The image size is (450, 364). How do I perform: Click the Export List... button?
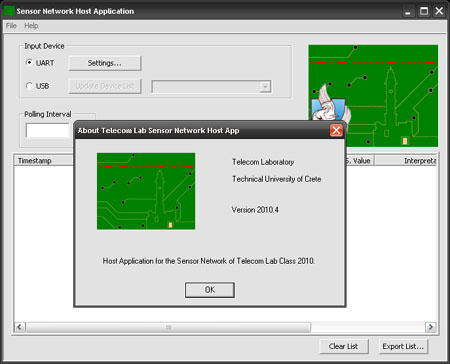[x=403, y=346]
